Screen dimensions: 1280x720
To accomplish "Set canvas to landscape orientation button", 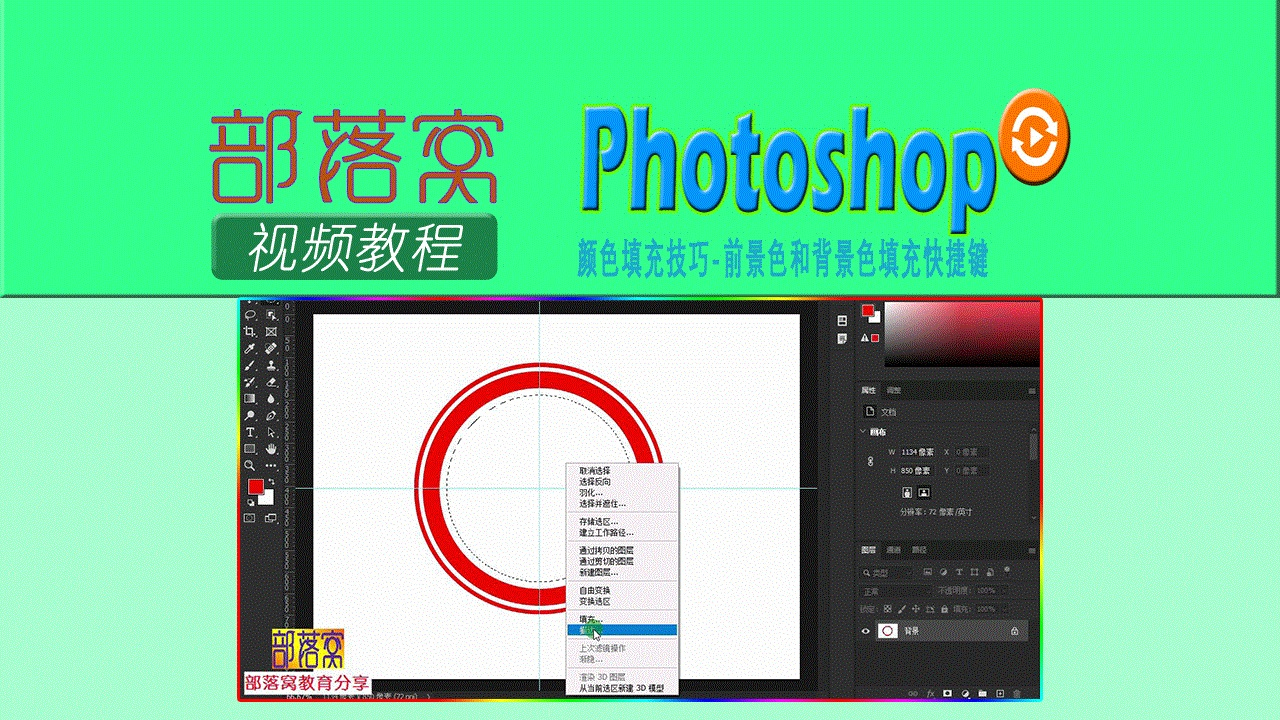I will tap(924, 492).
